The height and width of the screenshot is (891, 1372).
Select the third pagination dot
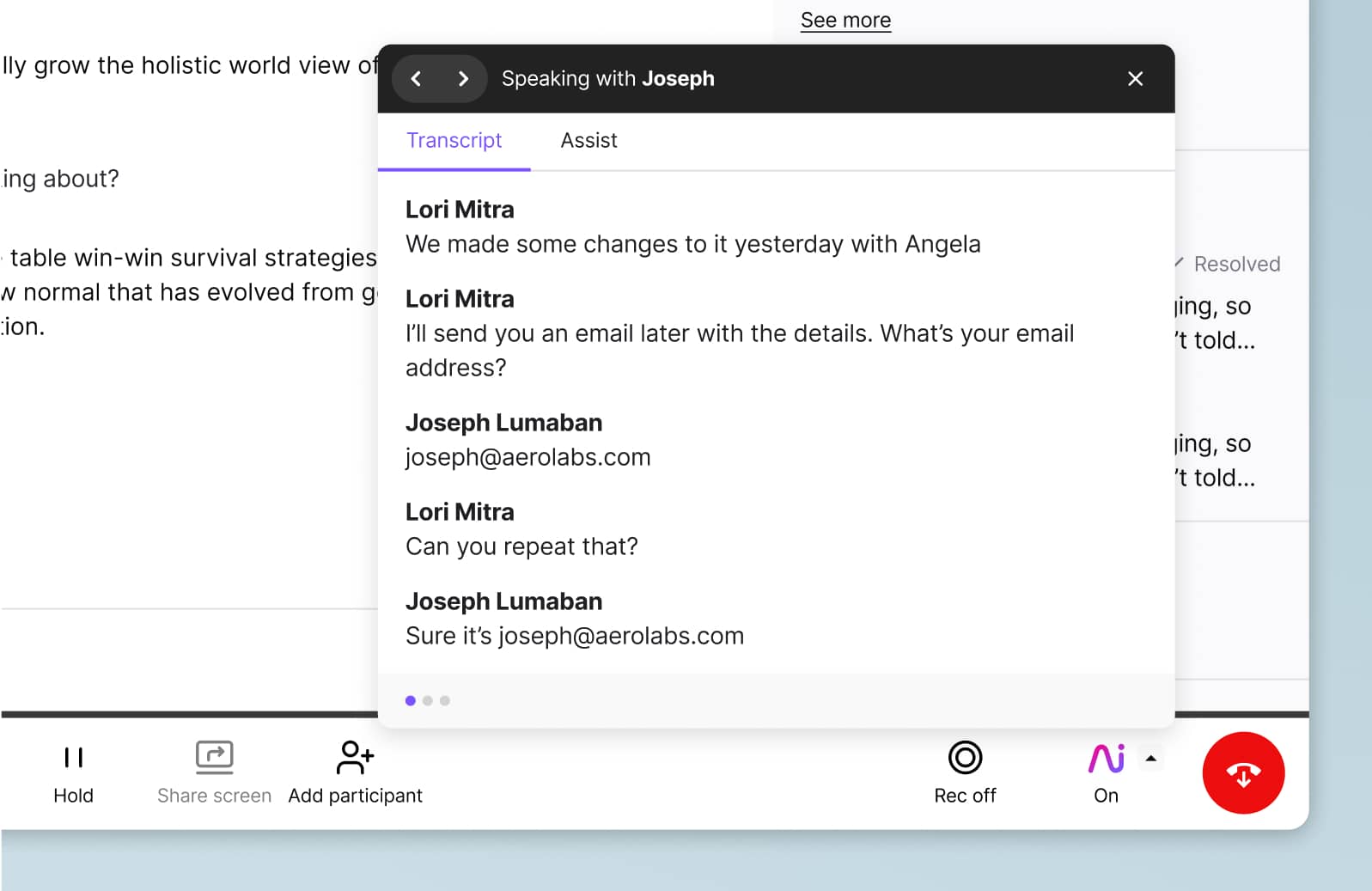(x=445, y=701)
